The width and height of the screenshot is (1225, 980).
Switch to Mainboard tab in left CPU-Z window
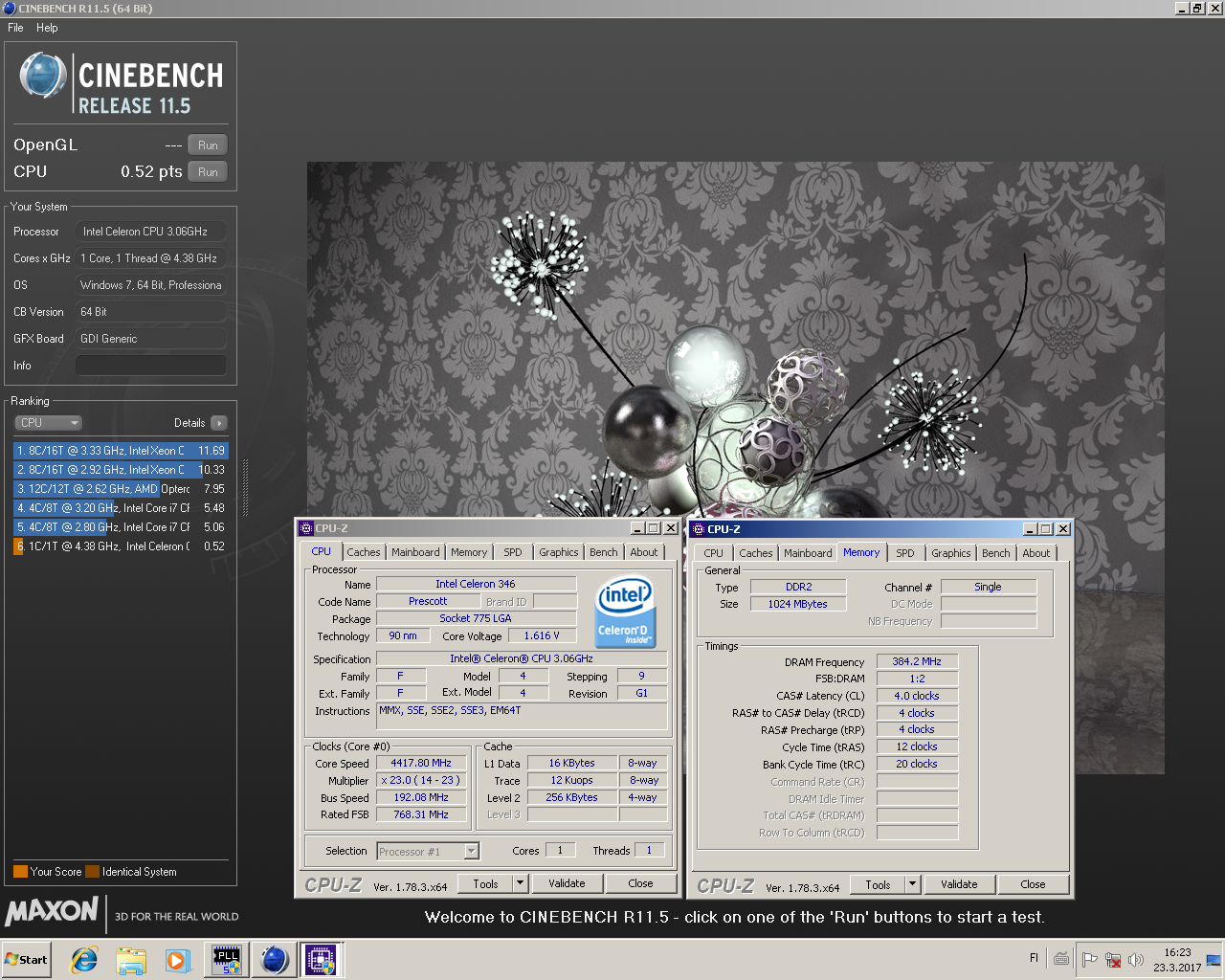(x=415, y=552)
